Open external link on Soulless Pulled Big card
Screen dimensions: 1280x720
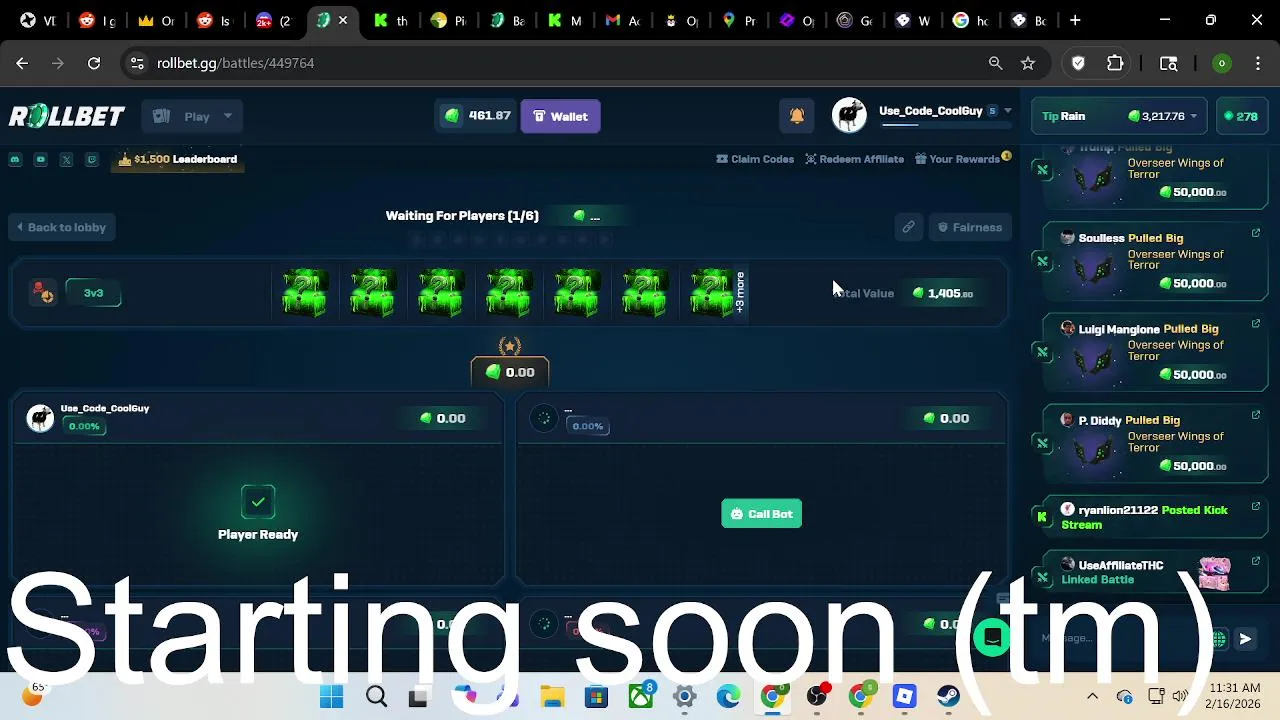pyautogui.click(x=1256, y=233)
